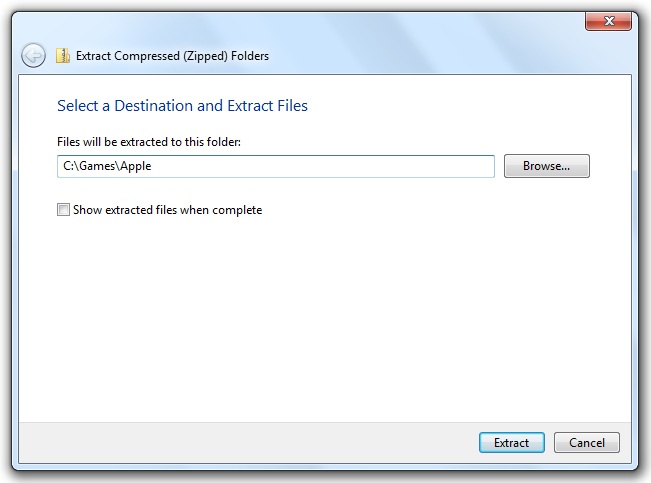
Task: Click the 'Apple' word in destination path
Action: pos(136,166)
